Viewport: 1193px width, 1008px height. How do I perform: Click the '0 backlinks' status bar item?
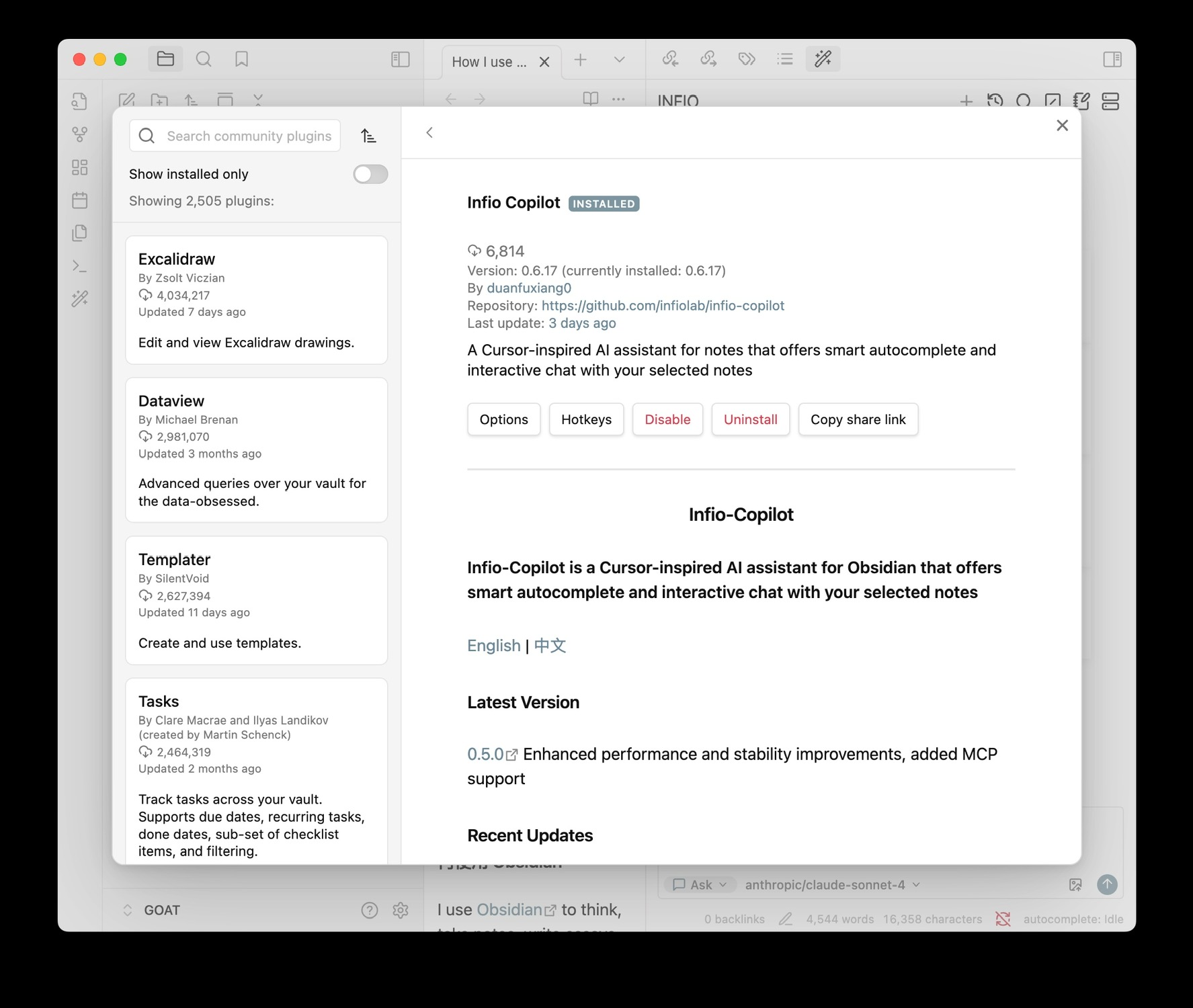pos(734,919)
